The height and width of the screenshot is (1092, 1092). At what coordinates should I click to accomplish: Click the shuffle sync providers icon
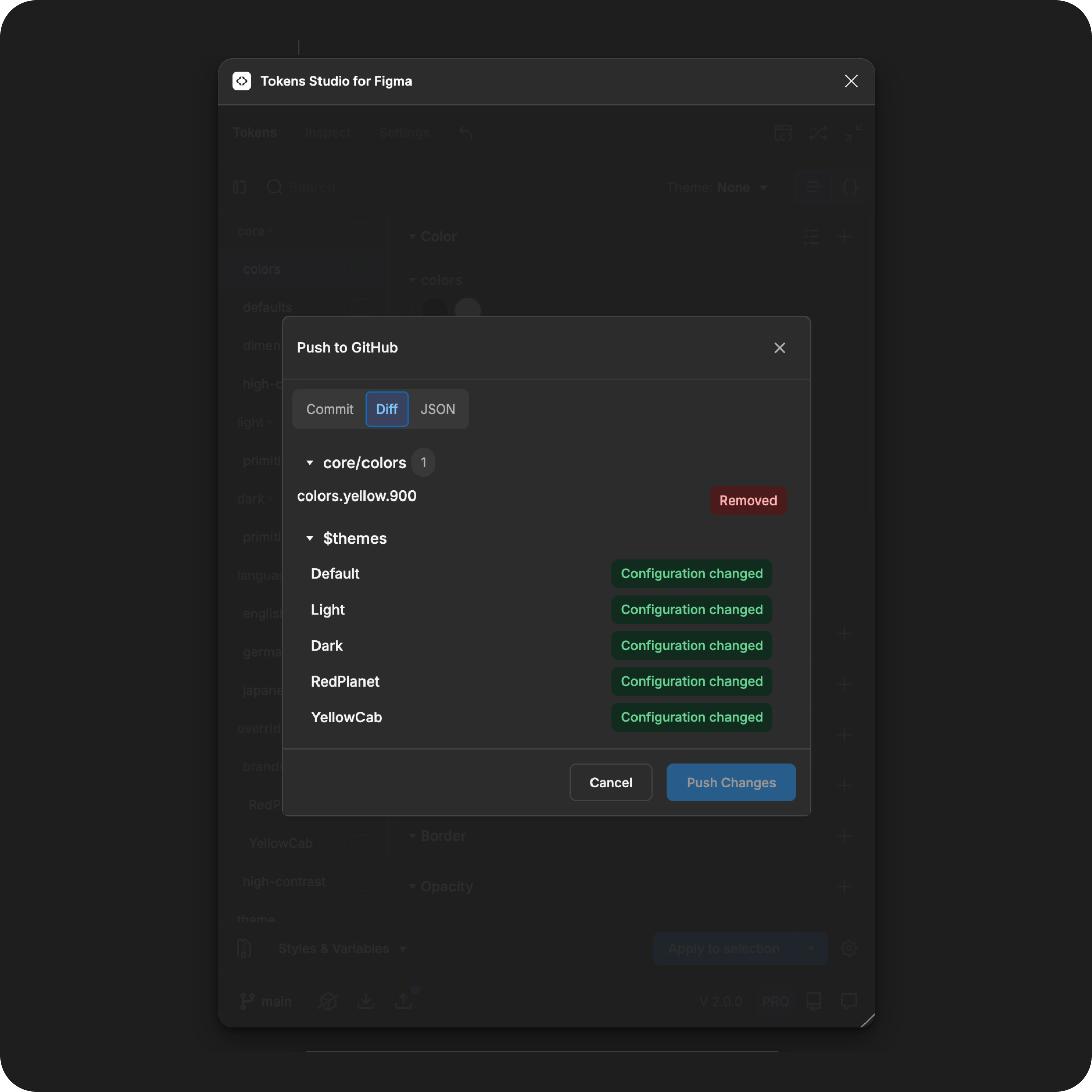[x=818, y=133]
